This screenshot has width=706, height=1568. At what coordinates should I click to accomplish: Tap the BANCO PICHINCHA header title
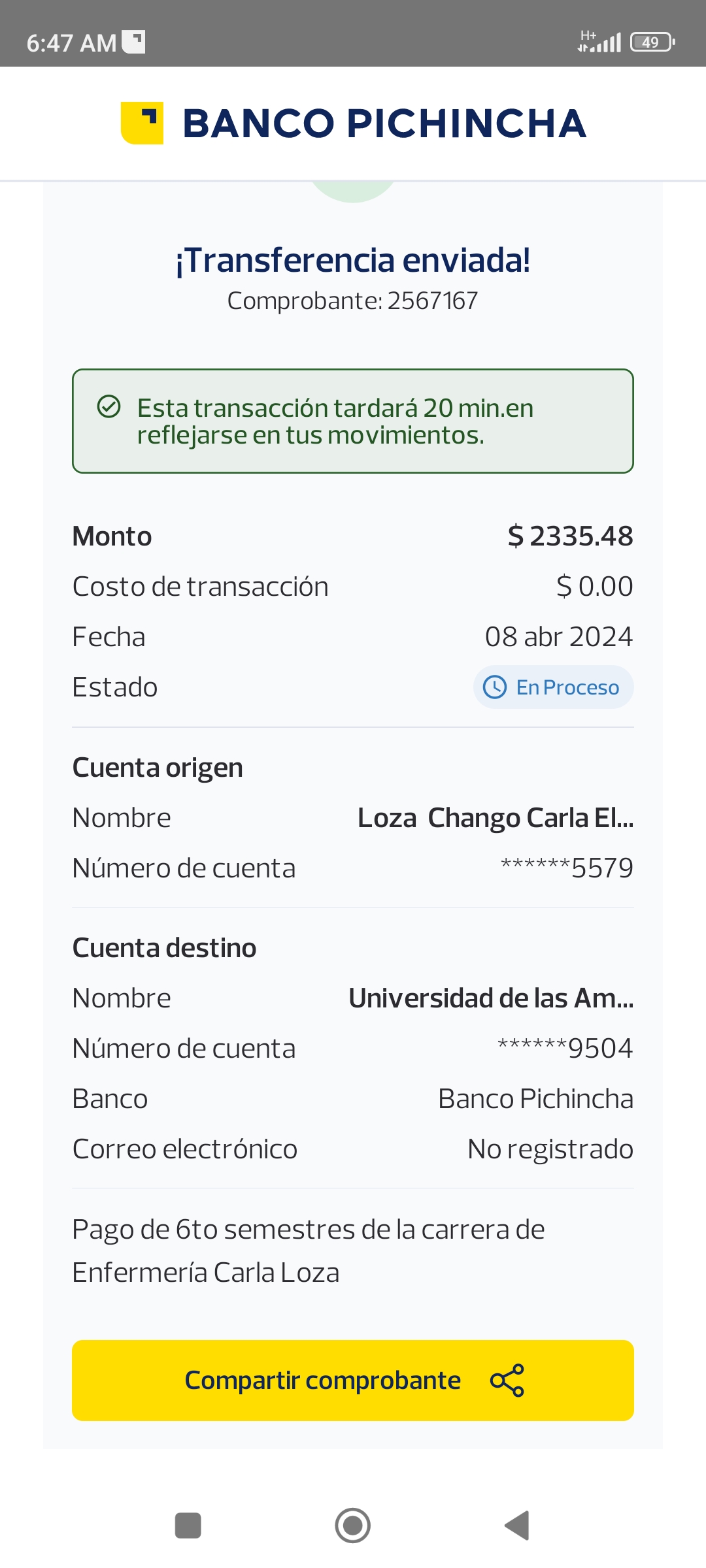coord(384,123)
